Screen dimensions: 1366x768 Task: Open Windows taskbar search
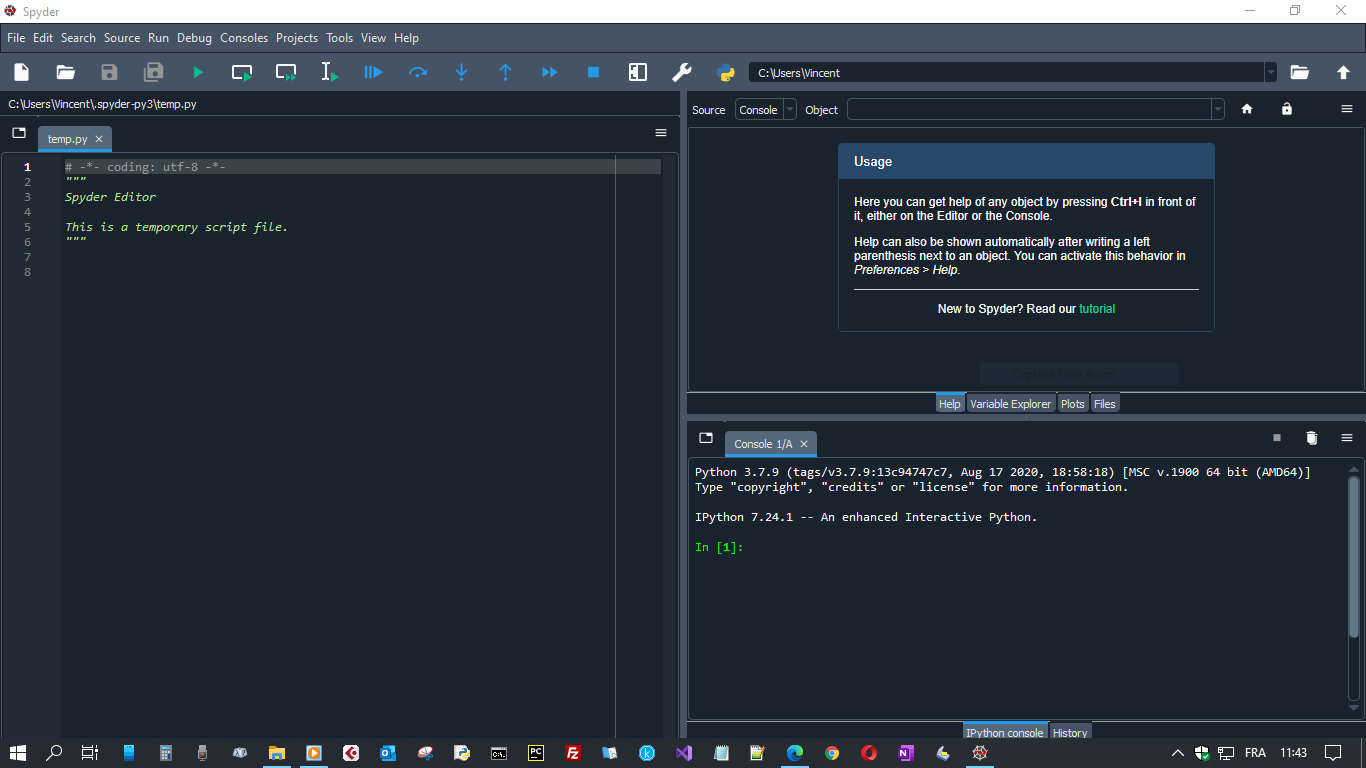(x=54, y=753)
